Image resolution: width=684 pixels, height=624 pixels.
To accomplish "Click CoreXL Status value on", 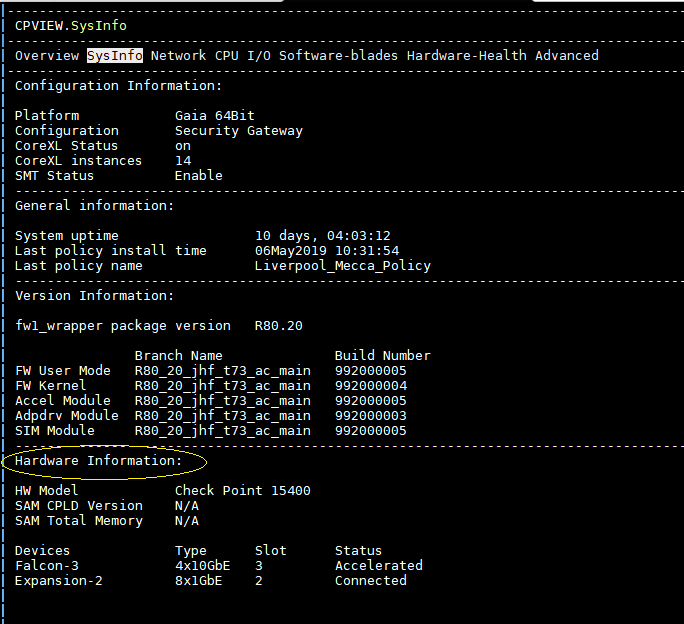I will click(x=183, y=146).
